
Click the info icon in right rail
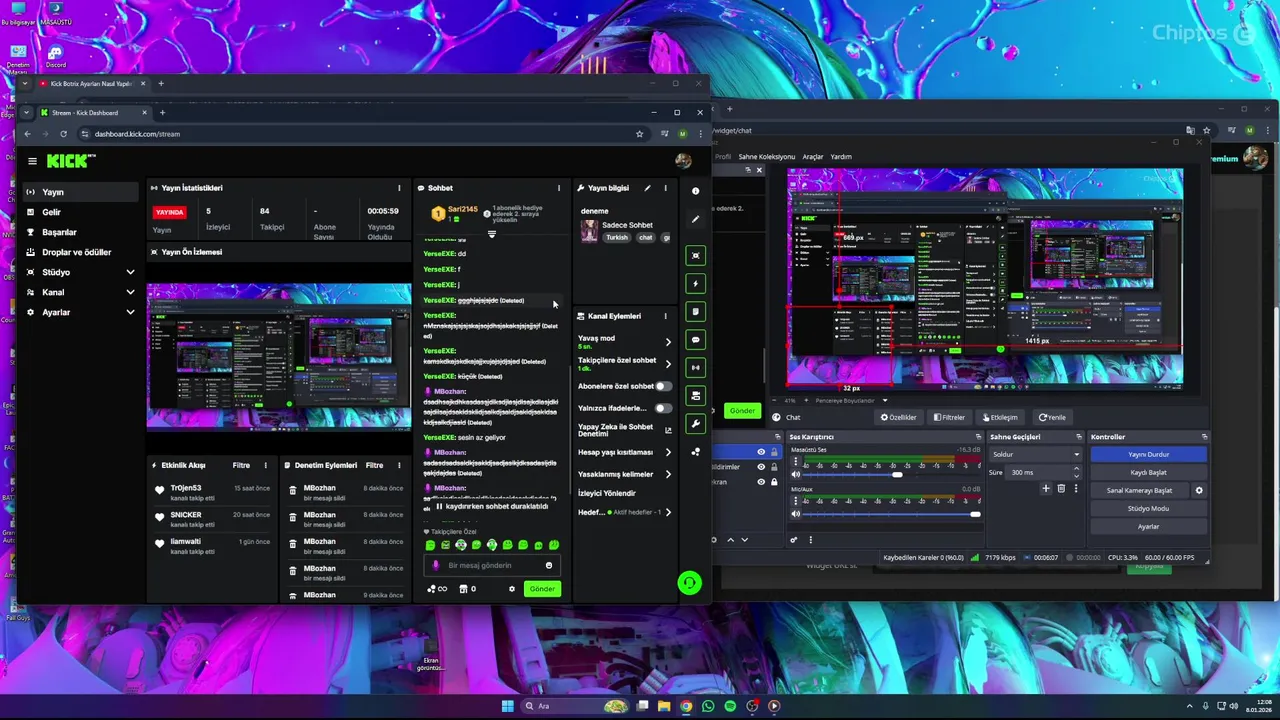pyautogui.click(x=696, y=191)
